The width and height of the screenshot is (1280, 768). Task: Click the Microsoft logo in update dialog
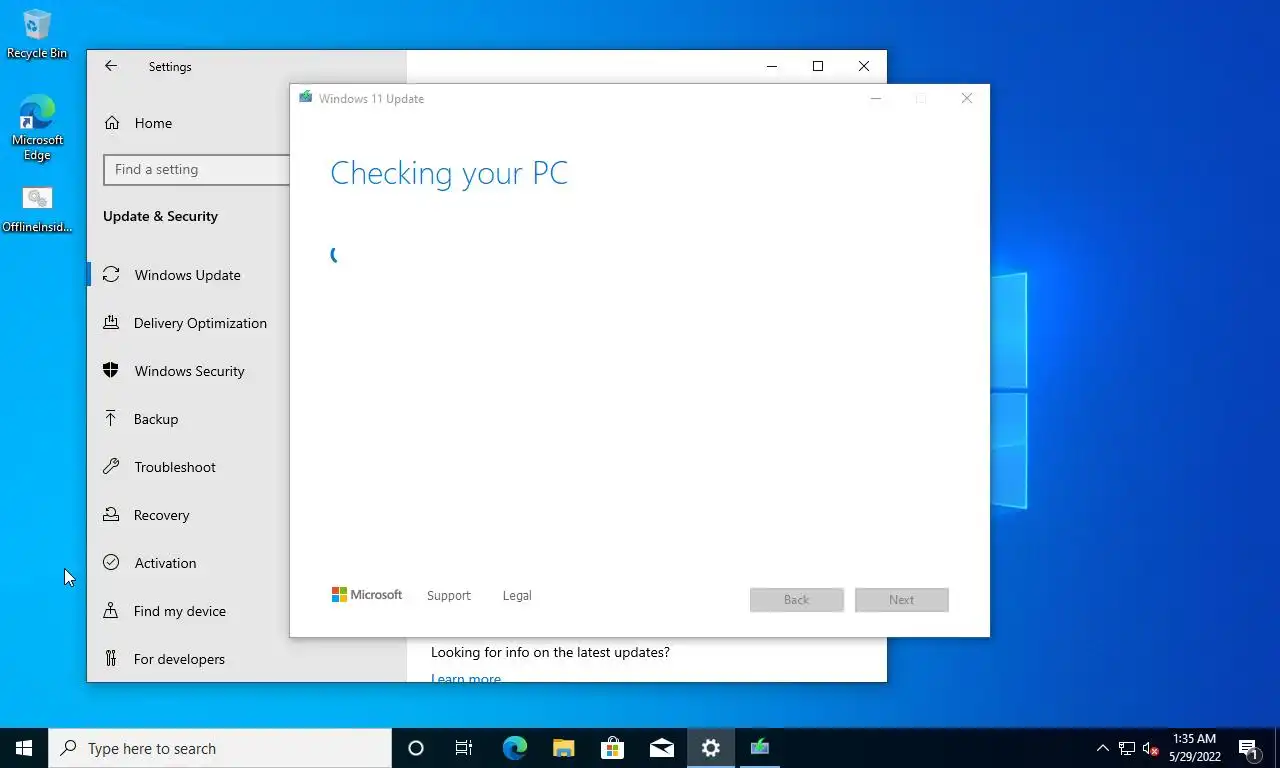pos(367,595)
